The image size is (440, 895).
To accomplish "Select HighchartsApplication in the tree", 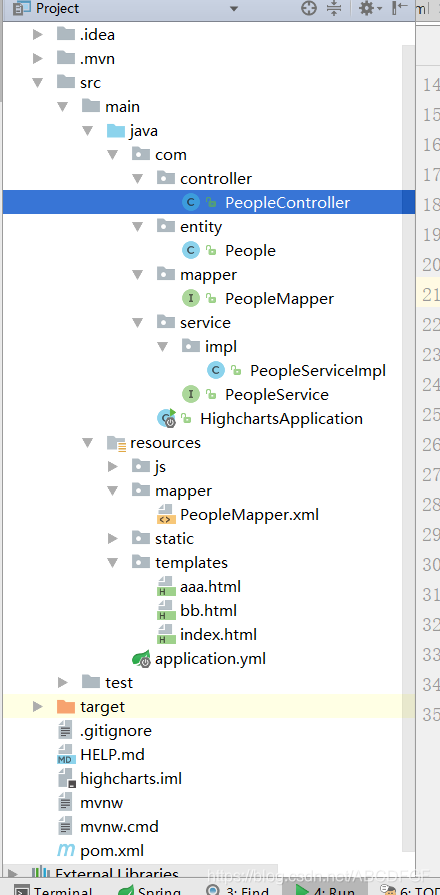I will (281, 418).
